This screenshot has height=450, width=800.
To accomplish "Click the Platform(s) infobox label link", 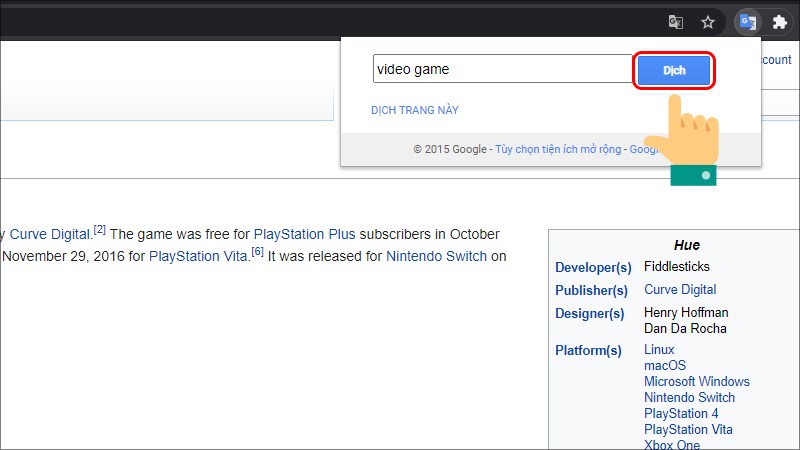I will pos(588,351).
